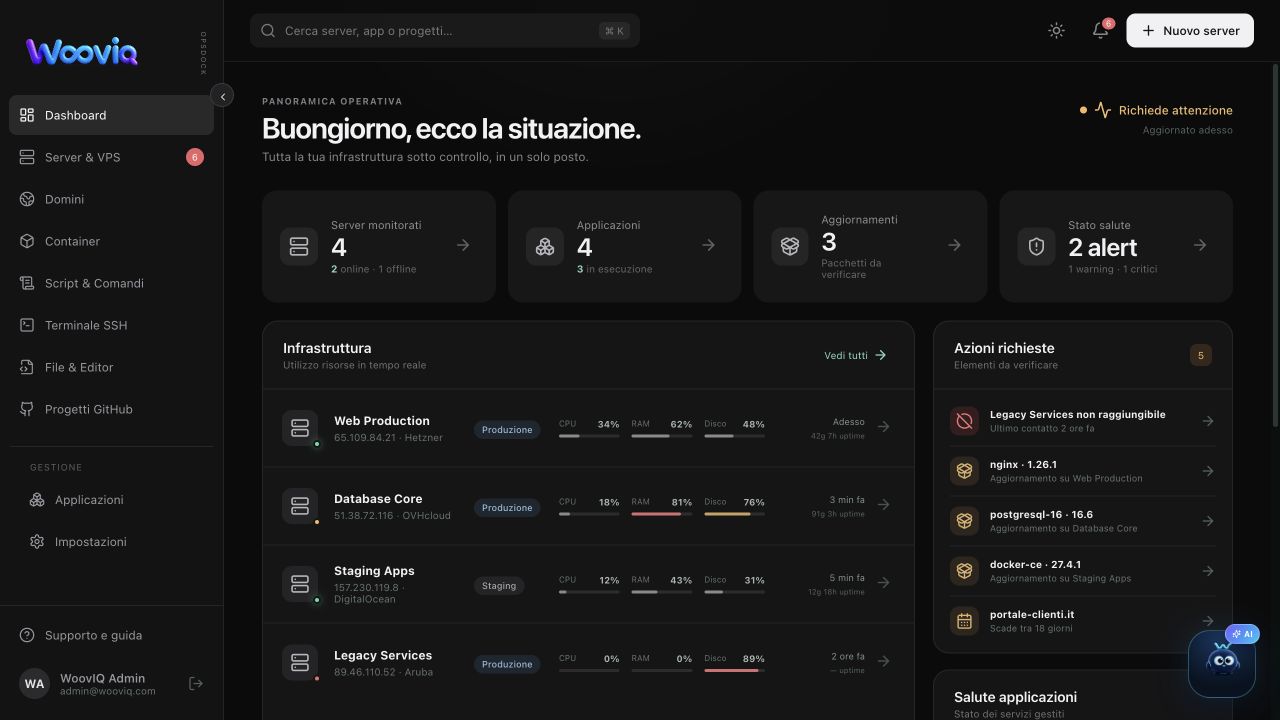Click the Supporto e guida help icon
The height and width of the screenshot is (720, 1280).
pyautogui.click(x=27, y=636)
